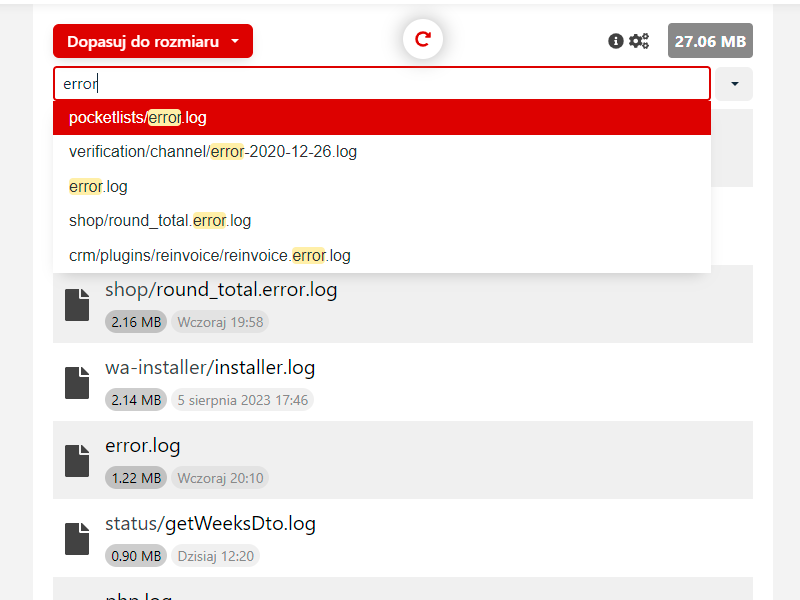Click the red refresh circular arrow icon

(423, 39)
